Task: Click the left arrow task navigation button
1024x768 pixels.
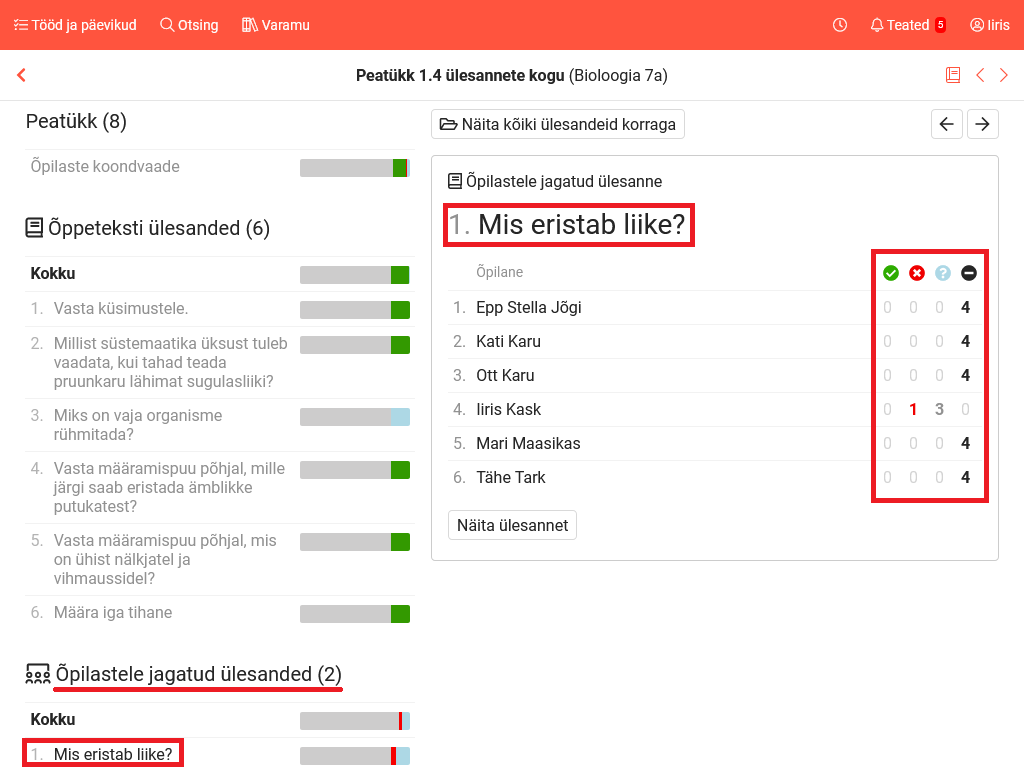Action: [947, 124]
